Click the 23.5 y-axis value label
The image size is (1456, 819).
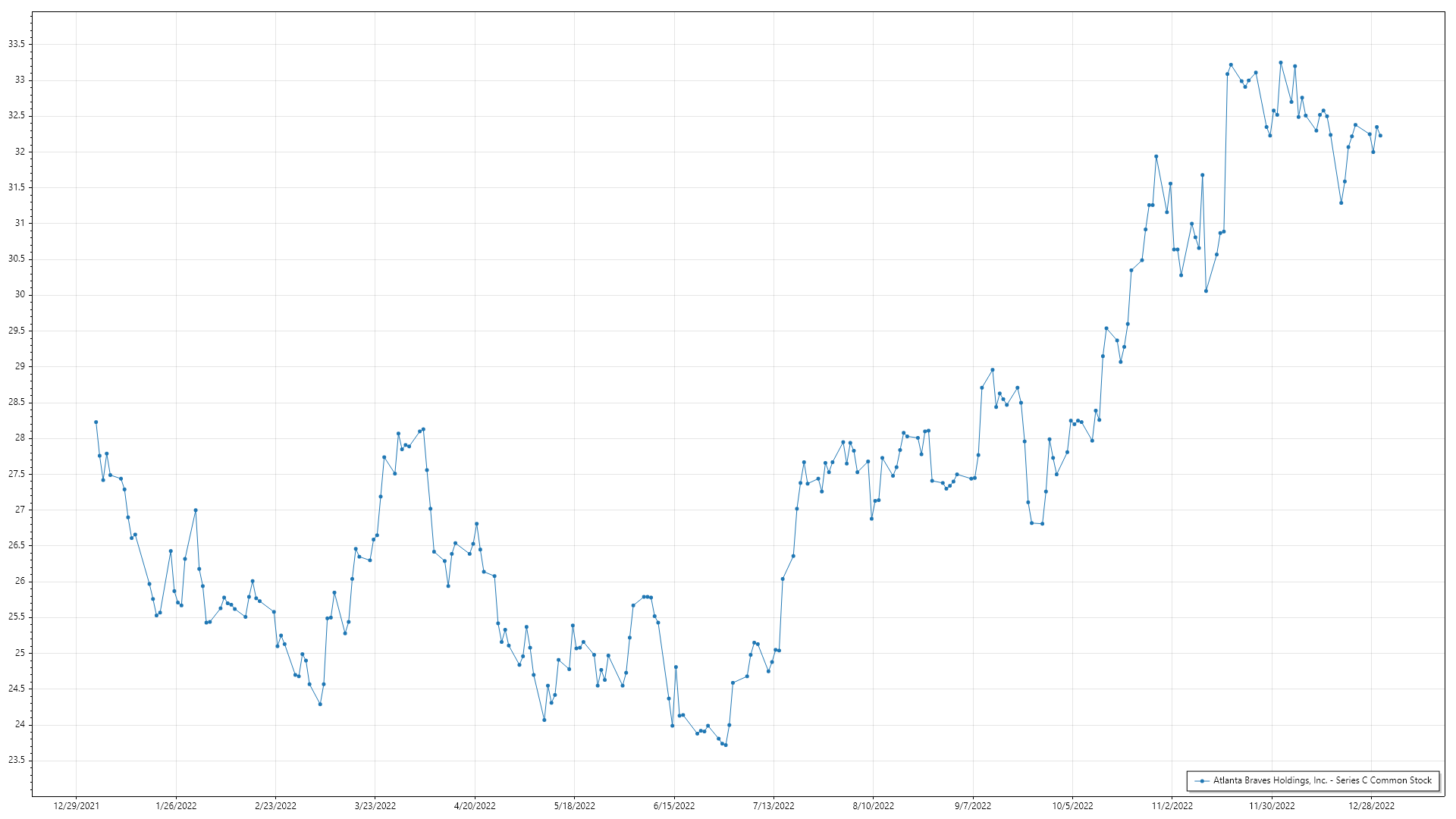17,760
